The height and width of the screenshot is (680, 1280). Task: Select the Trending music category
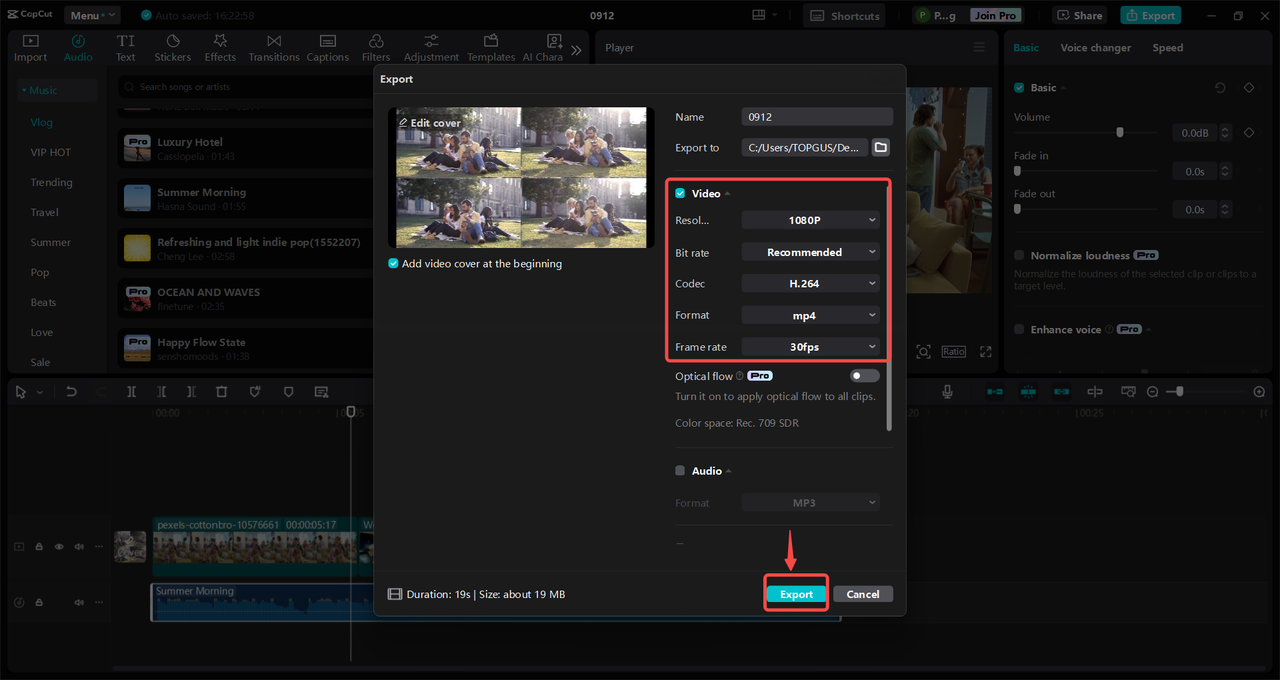tap(51, 182)
